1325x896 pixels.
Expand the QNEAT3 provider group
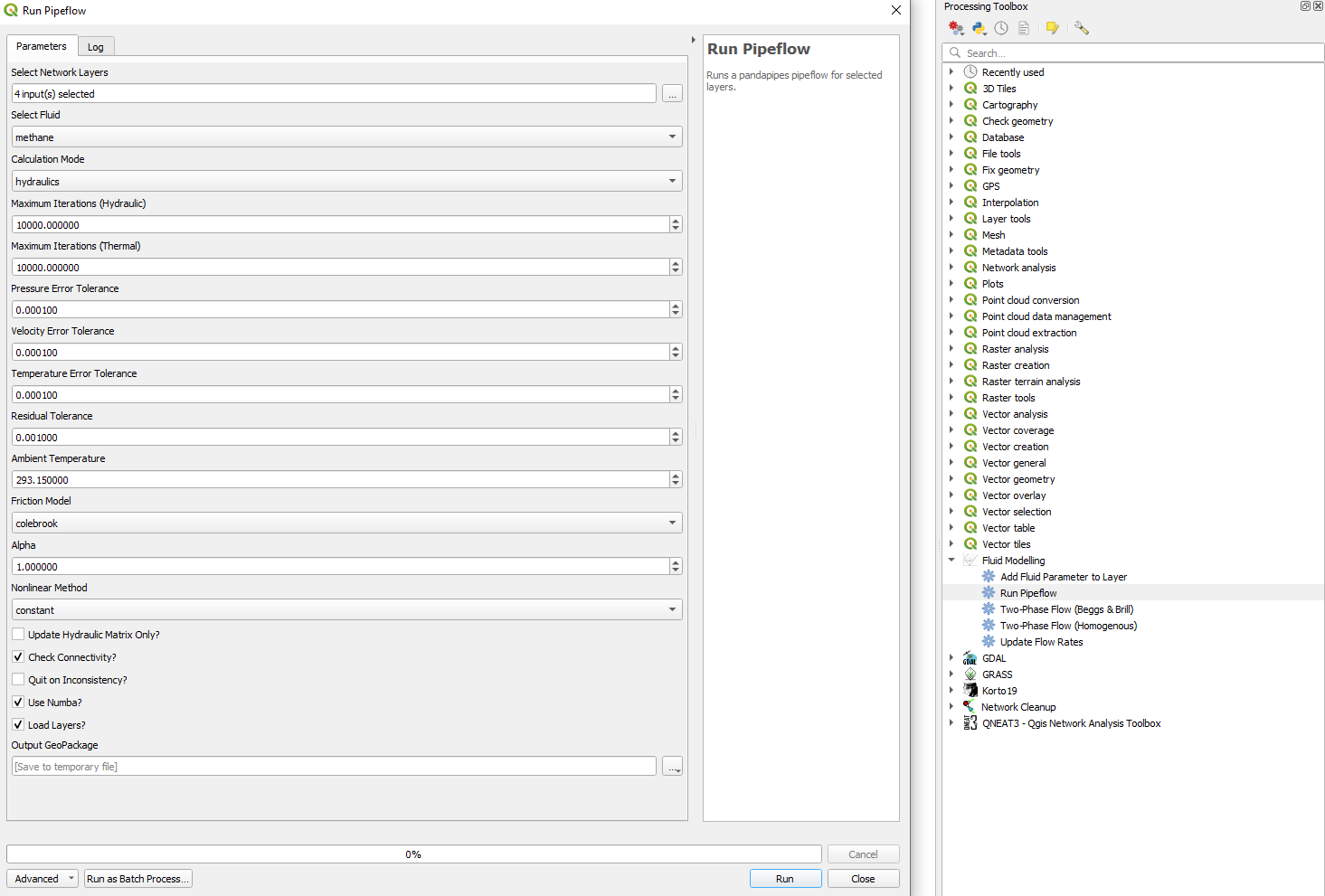tap(951, 723)
